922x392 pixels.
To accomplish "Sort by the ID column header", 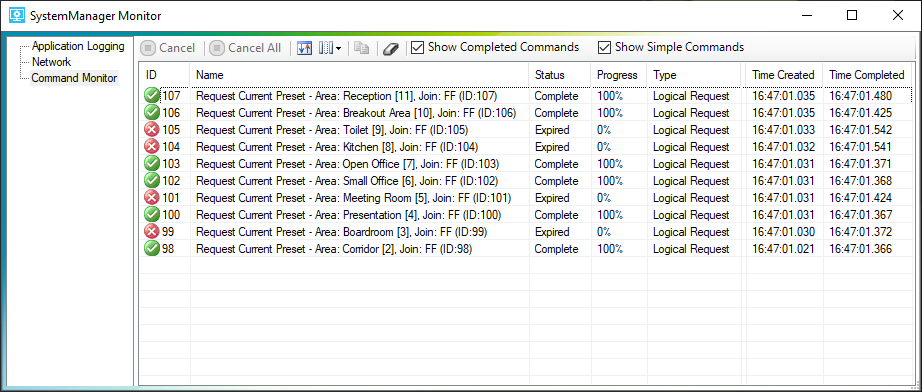I will click(x=165, y=75).
